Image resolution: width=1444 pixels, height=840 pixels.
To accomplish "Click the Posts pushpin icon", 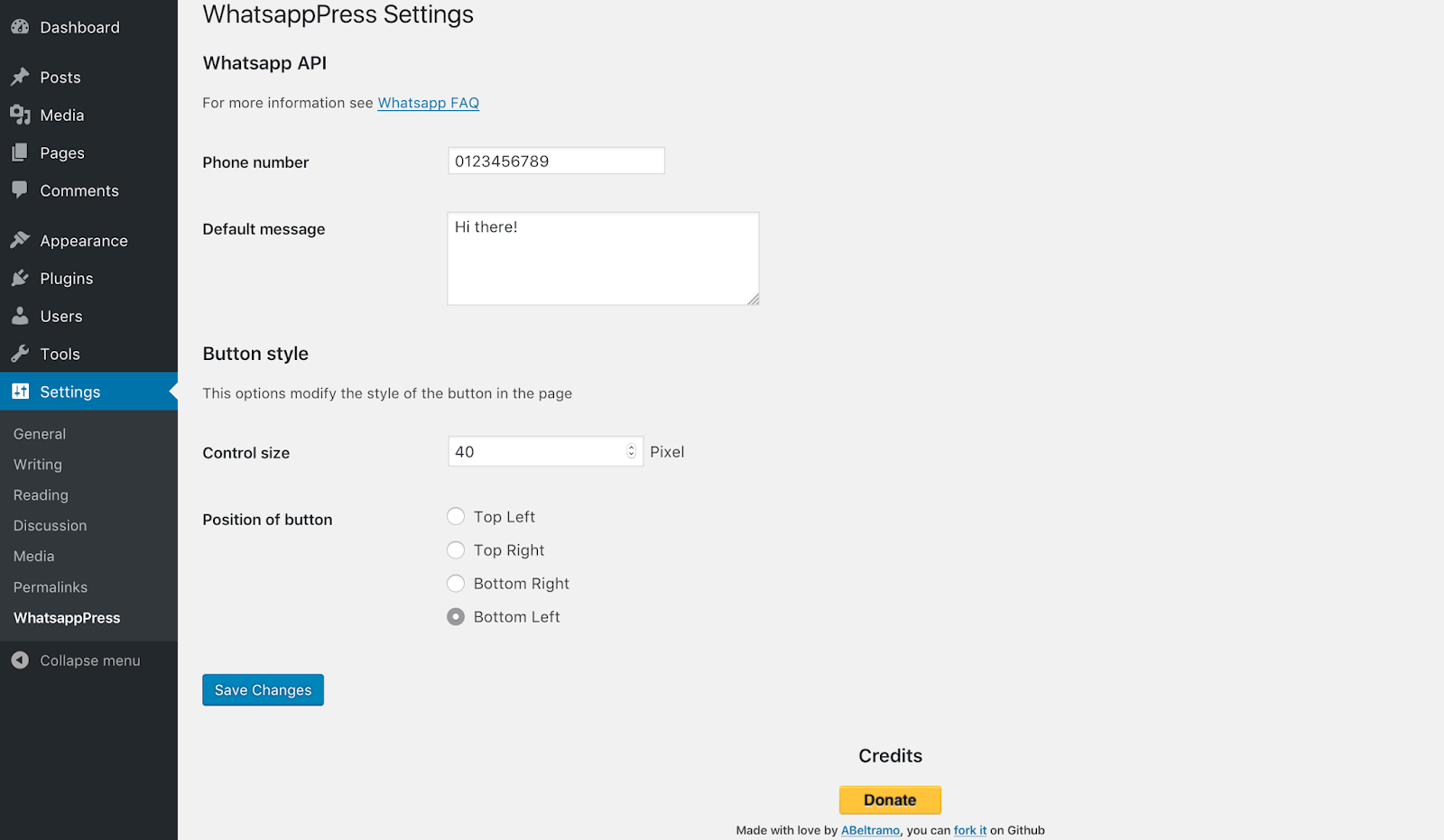I will pyautogui.click(x=20, y=77).
